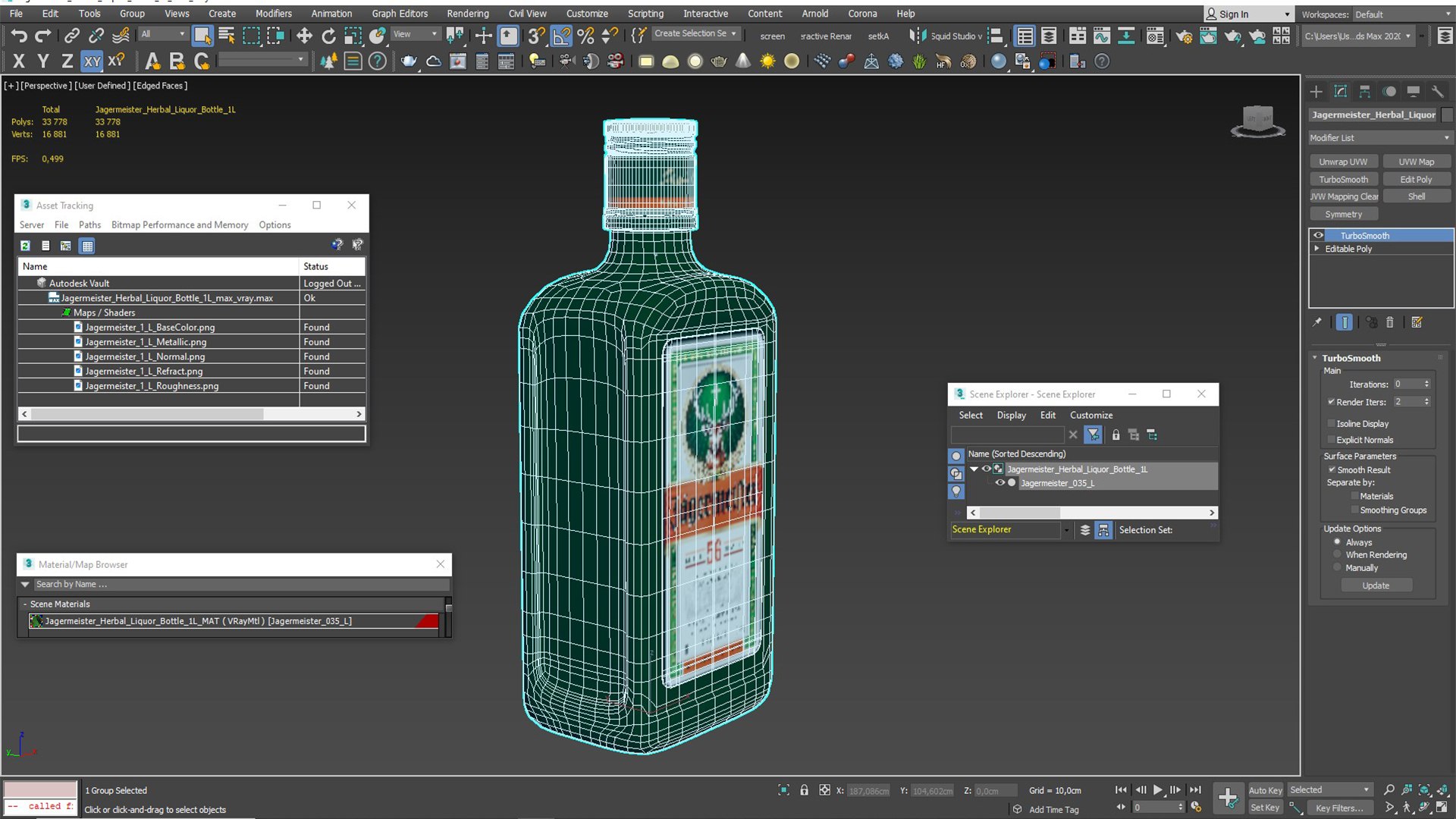Click the TurboSmooth Update button
Viewport: 1456px width, 819px height.
(1376, 585)
